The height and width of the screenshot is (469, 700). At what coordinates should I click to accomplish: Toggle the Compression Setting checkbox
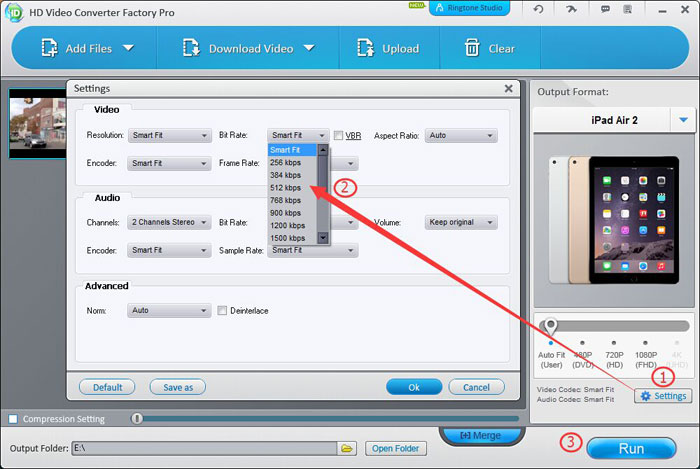[x=13, y=419]
